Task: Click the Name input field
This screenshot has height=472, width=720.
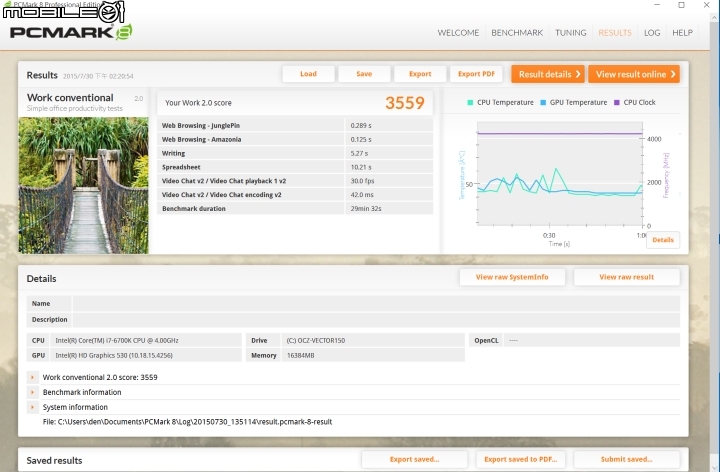Action: tap(376, 303)
